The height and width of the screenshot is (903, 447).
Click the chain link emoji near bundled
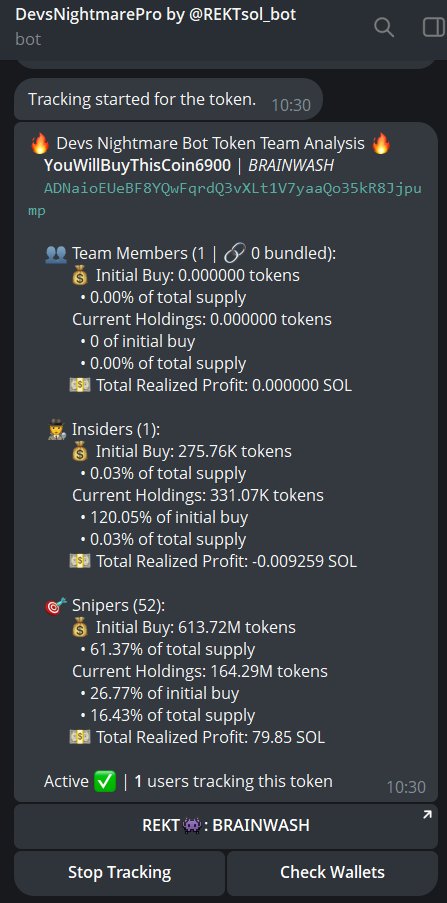[236, 253]
